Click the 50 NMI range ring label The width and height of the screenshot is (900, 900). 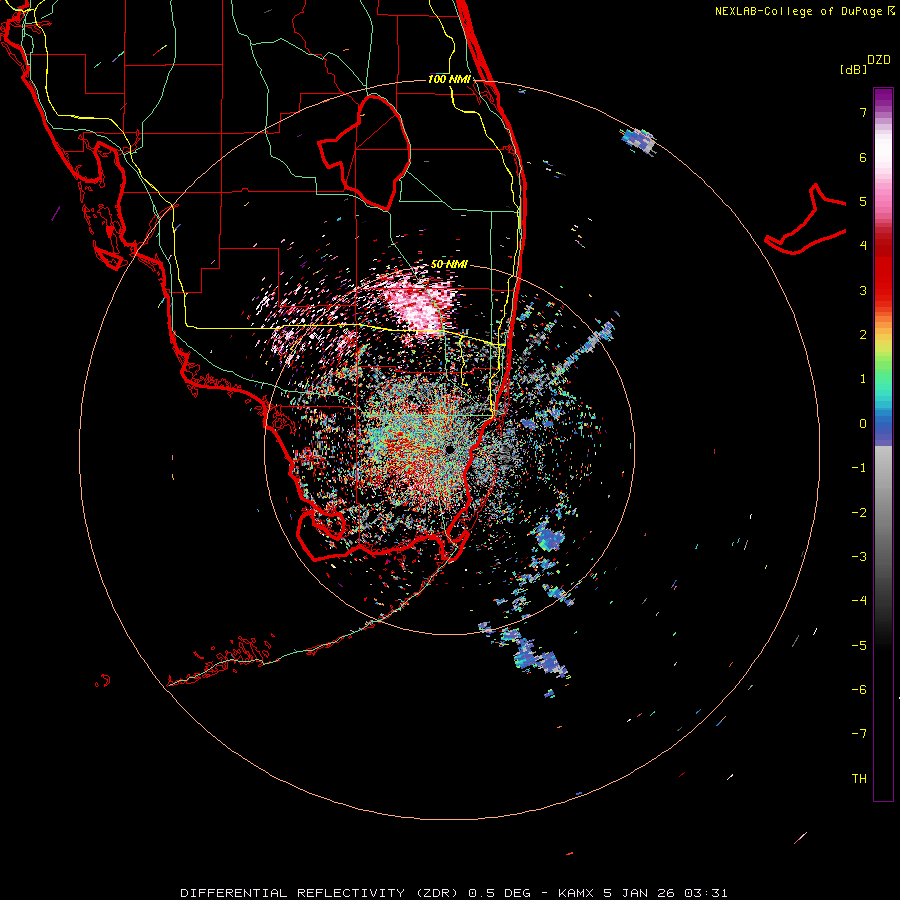coord(449,264)
